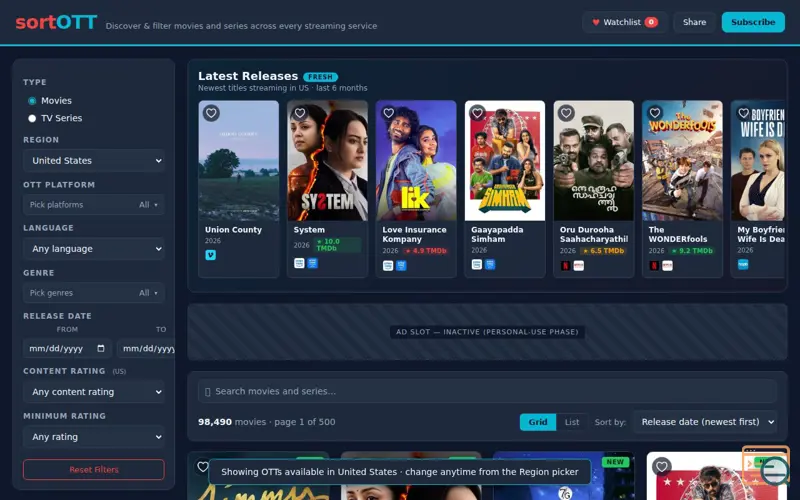Click the sortOTT logo
Screen dimensions: 800x500
tap(56, 22)
